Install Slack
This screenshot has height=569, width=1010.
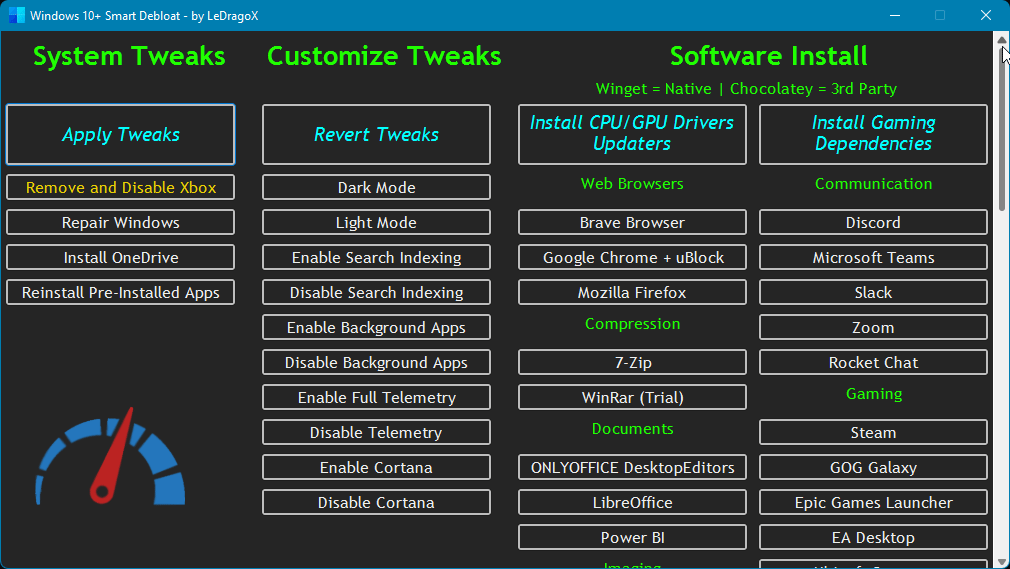[x=873, y=292]
